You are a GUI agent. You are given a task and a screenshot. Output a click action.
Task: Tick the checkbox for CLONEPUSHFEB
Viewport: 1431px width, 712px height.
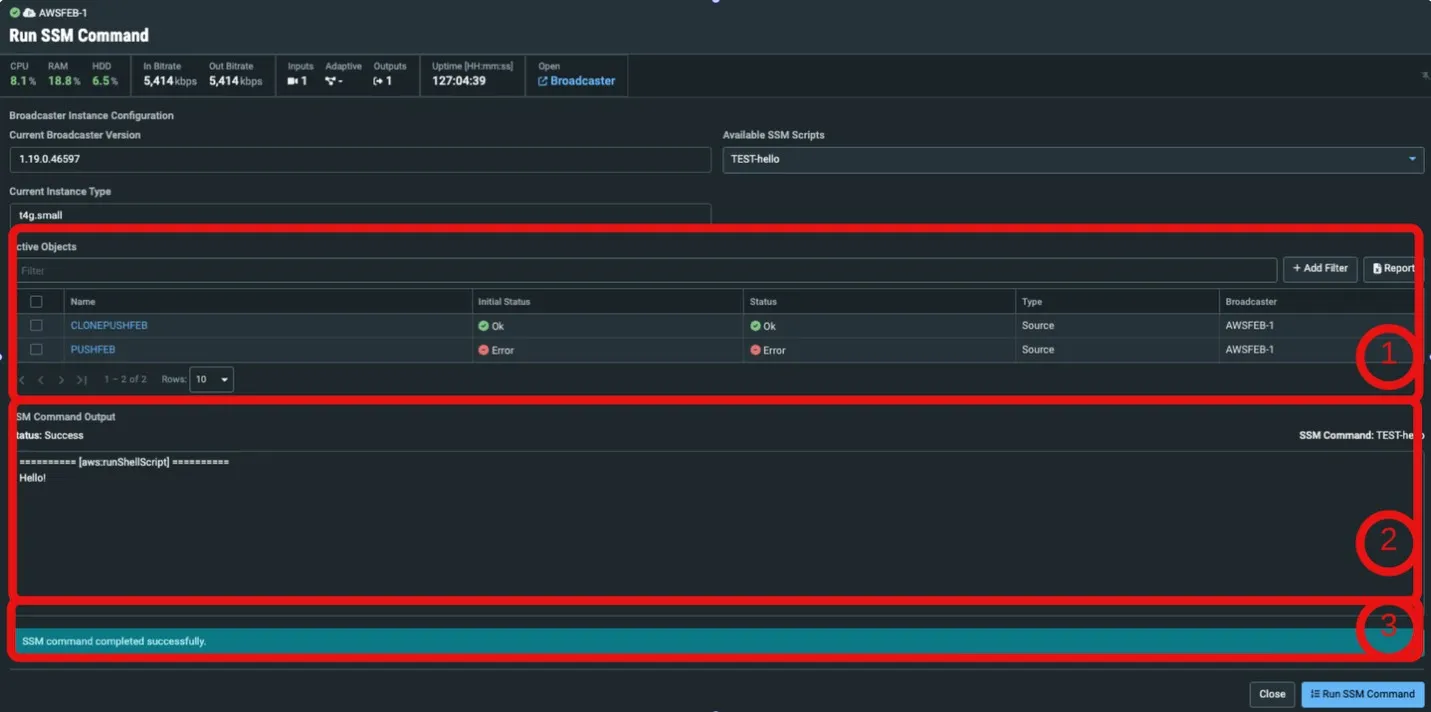tap(36, 325)
